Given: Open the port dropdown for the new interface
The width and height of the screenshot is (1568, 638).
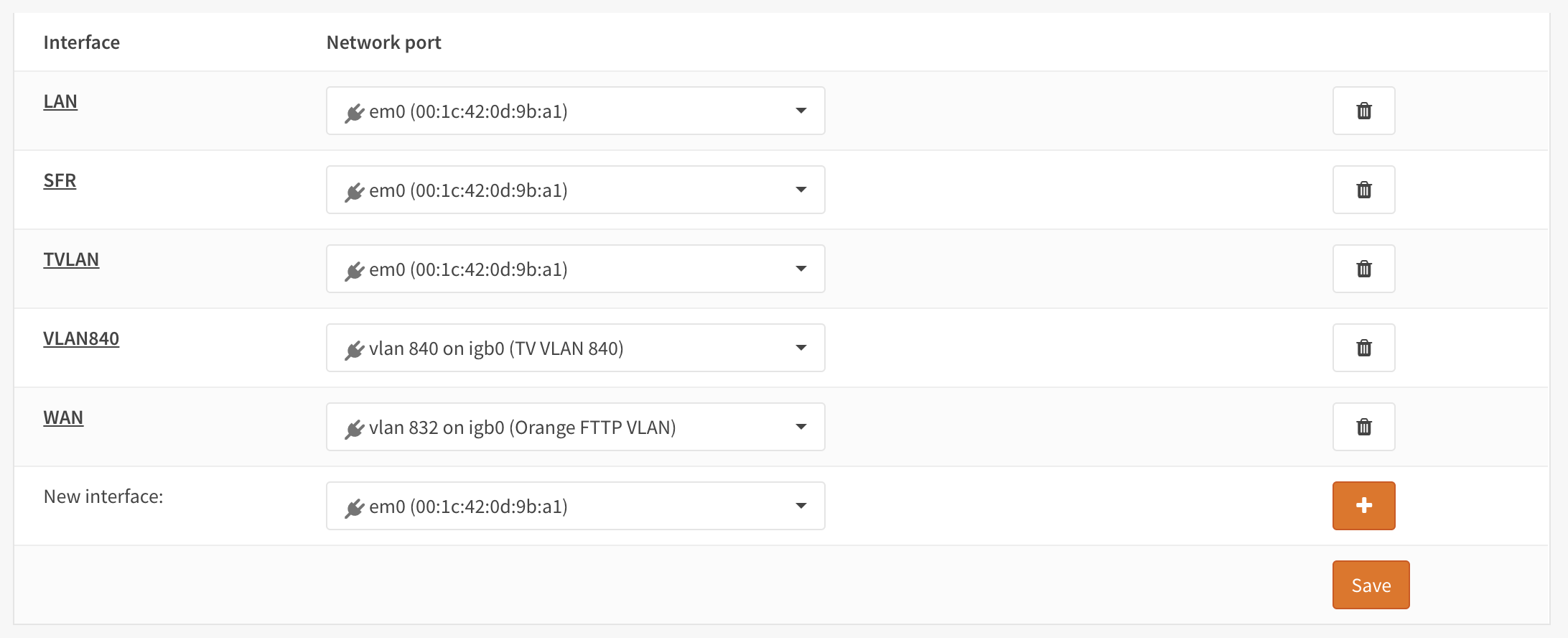Looking at the screenshot, I should (802, 506).
